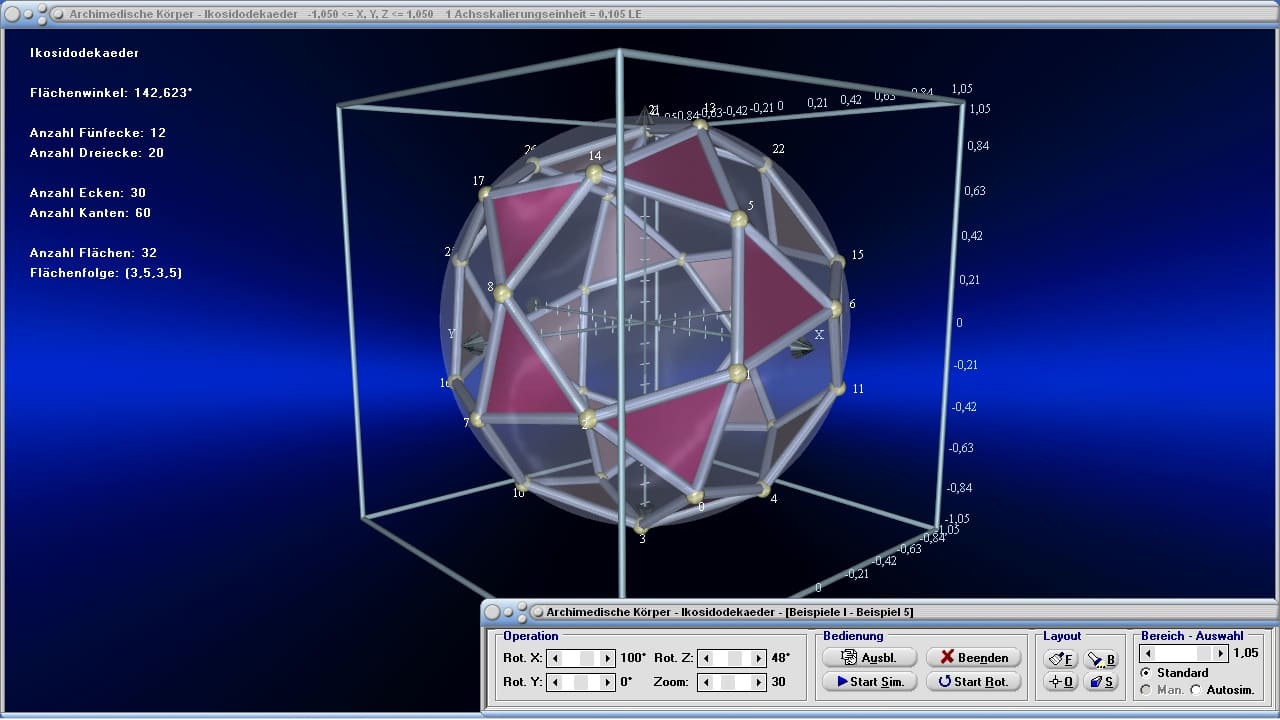Click the Rot. X scrollbar thumb
The width and height of the screenshot is (1280, 720).
point(587,658)
